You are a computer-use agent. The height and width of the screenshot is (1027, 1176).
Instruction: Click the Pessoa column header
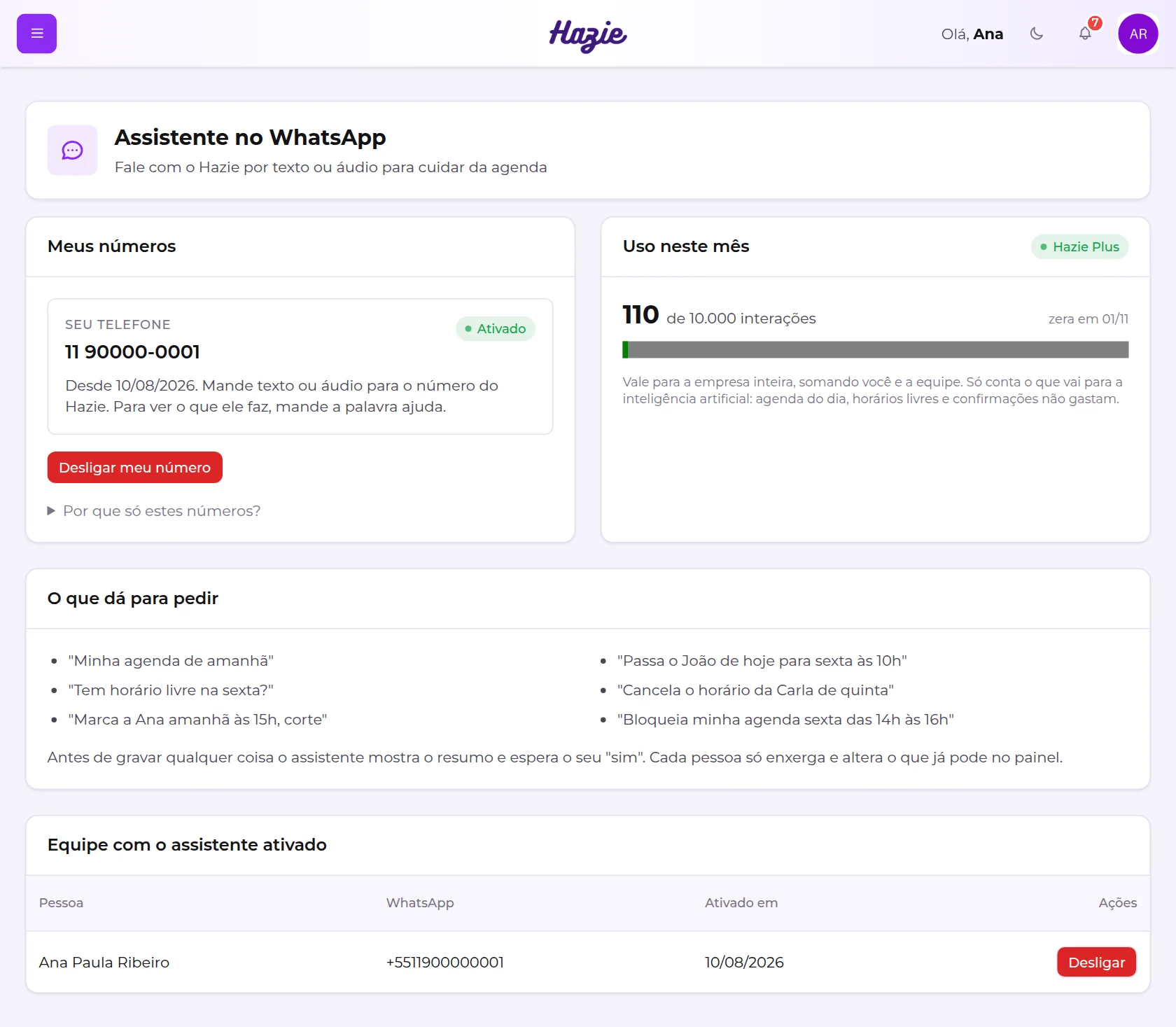point(61,903)
